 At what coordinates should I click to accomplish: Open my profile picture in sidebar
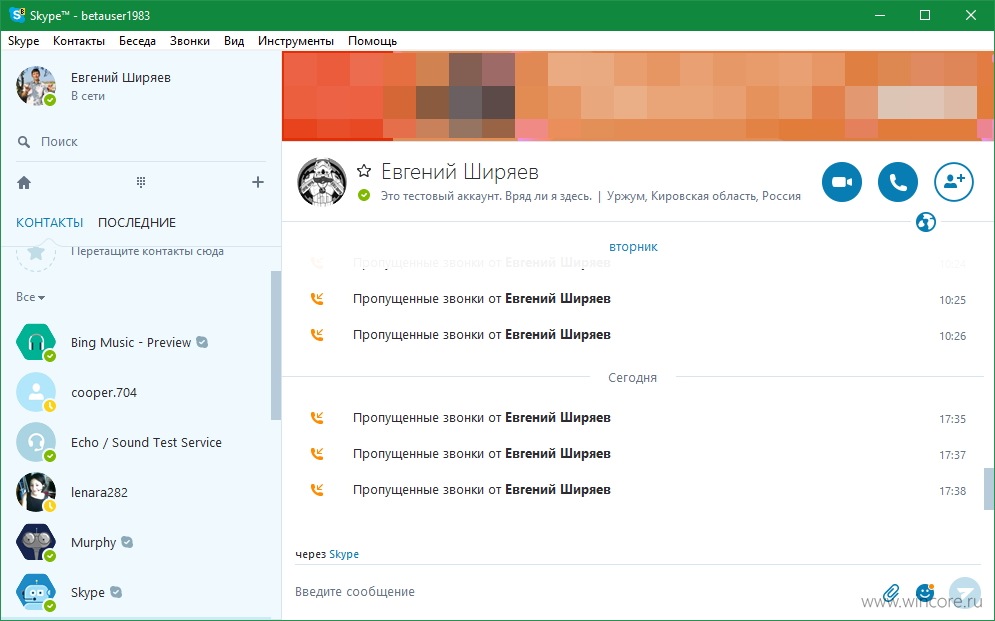[x=36, y=86]
